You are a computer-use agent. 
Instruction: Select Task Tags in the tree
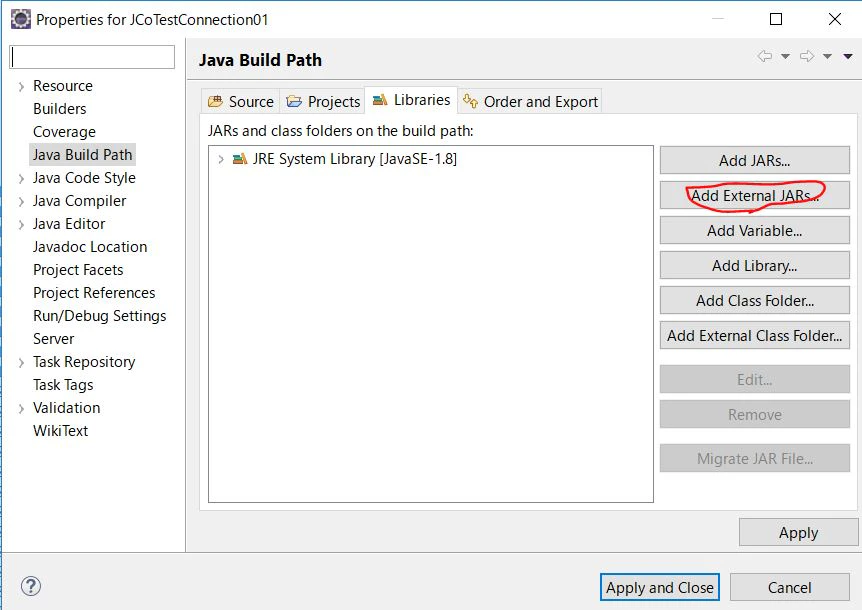click(63, 385)
